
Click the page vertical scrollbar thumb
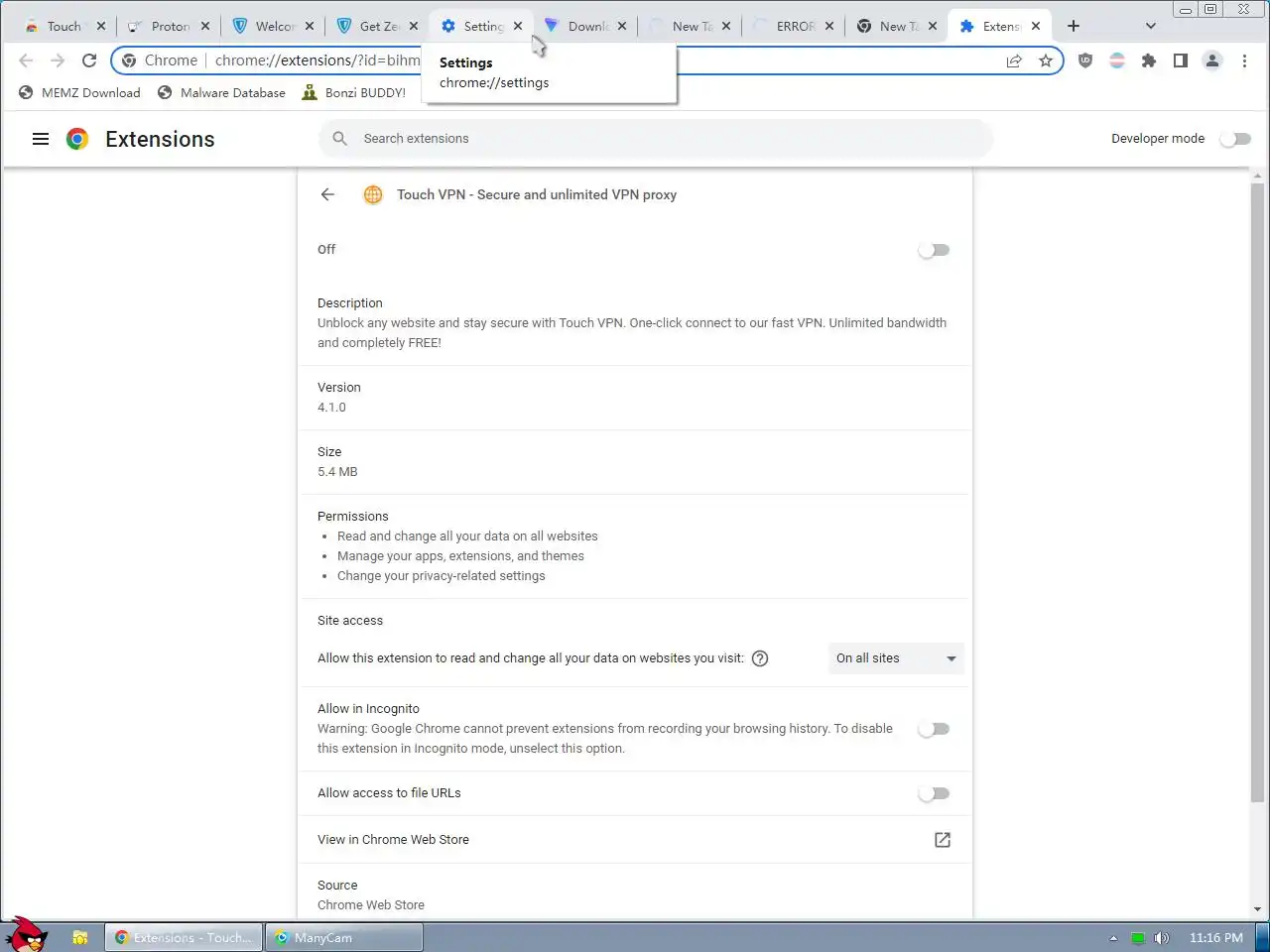(x=1258, y=491)
